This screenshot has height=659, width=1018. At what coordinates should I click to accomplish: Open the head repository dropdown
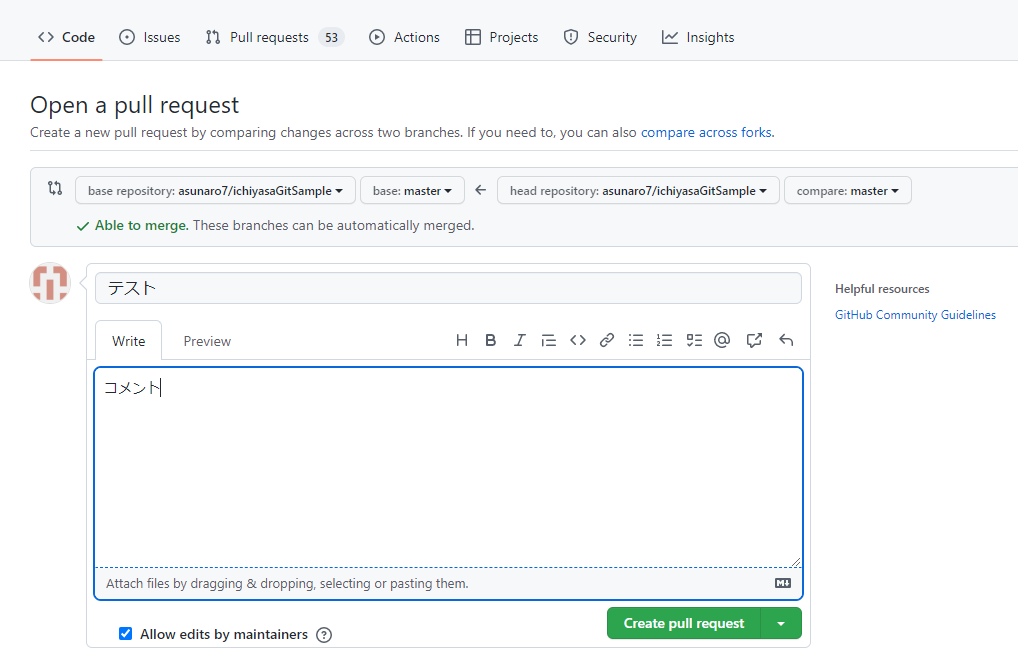pos(638,191)
